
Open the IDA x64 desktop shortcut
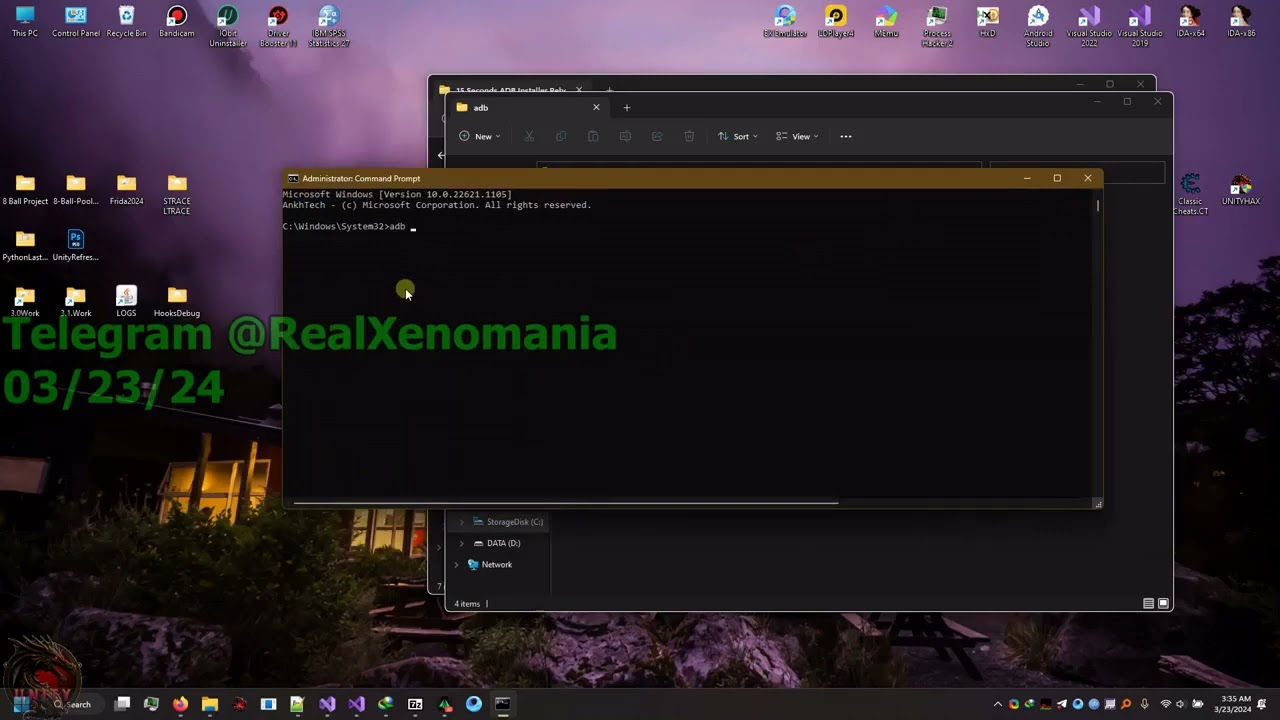[1190, 22]
